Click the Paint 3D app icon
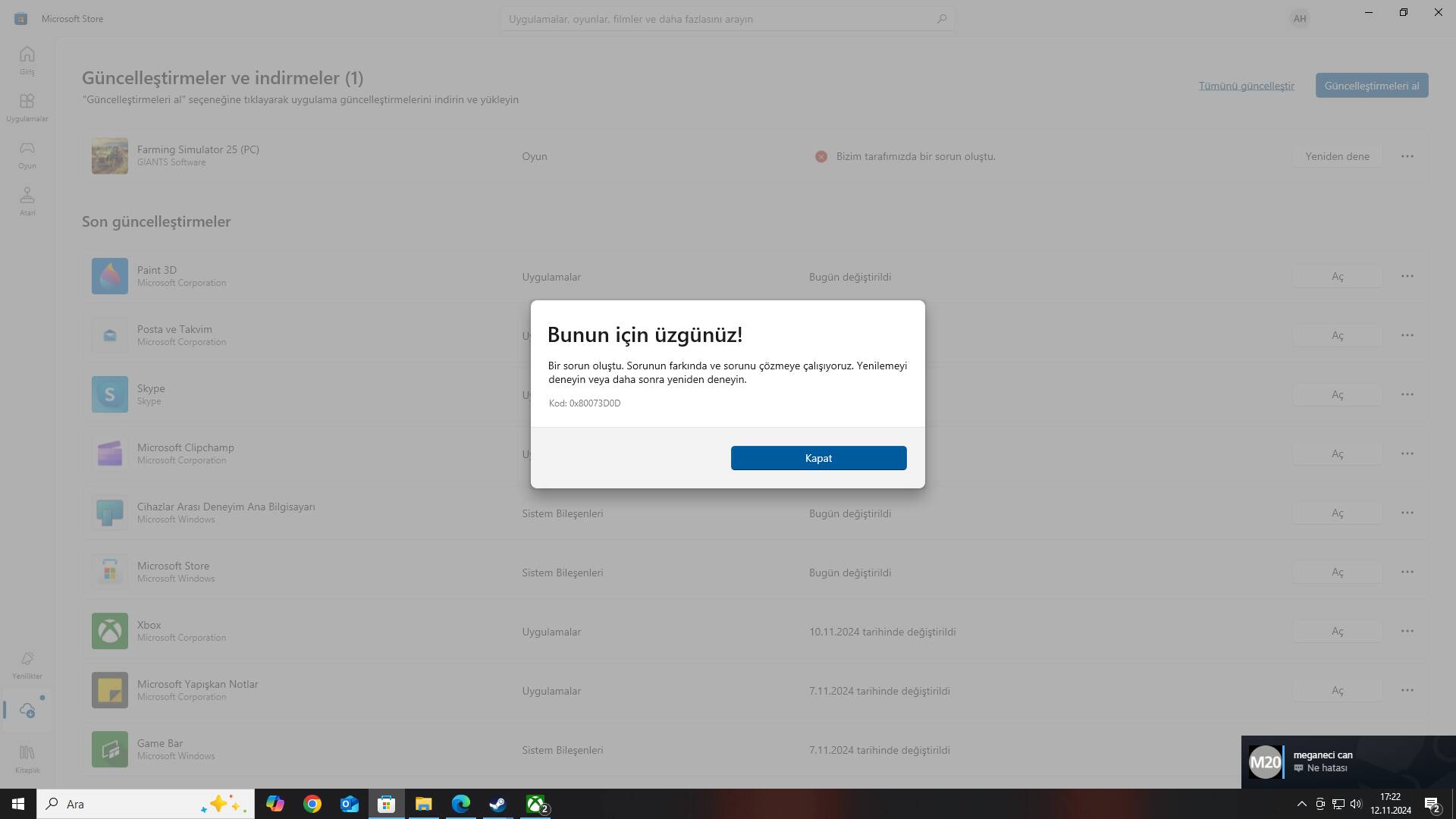Screen dimensions: 1456x819 point(110,276)
